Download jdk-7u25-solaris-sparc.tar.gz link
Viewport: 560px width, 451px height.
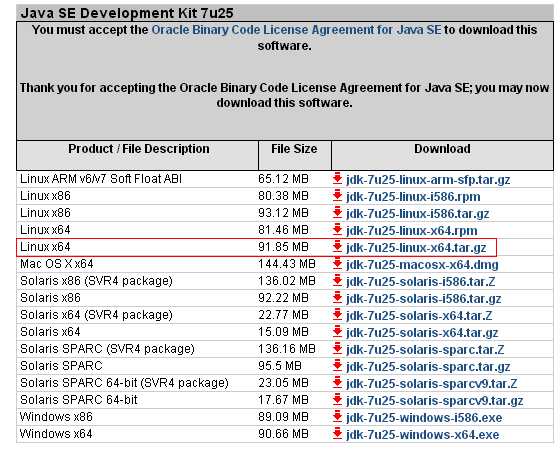pos(428,367)
